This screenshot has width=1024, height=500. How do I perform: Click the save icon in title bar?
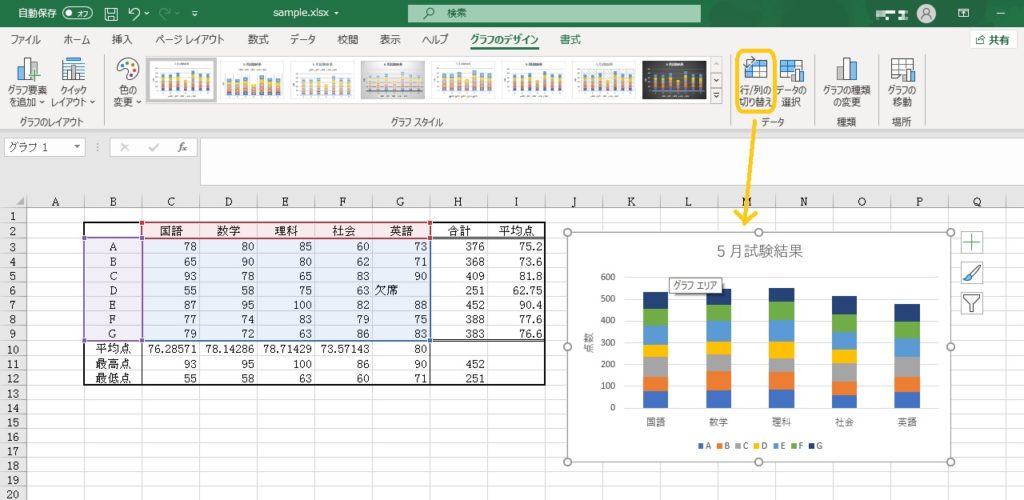click(x=111, y=14)
